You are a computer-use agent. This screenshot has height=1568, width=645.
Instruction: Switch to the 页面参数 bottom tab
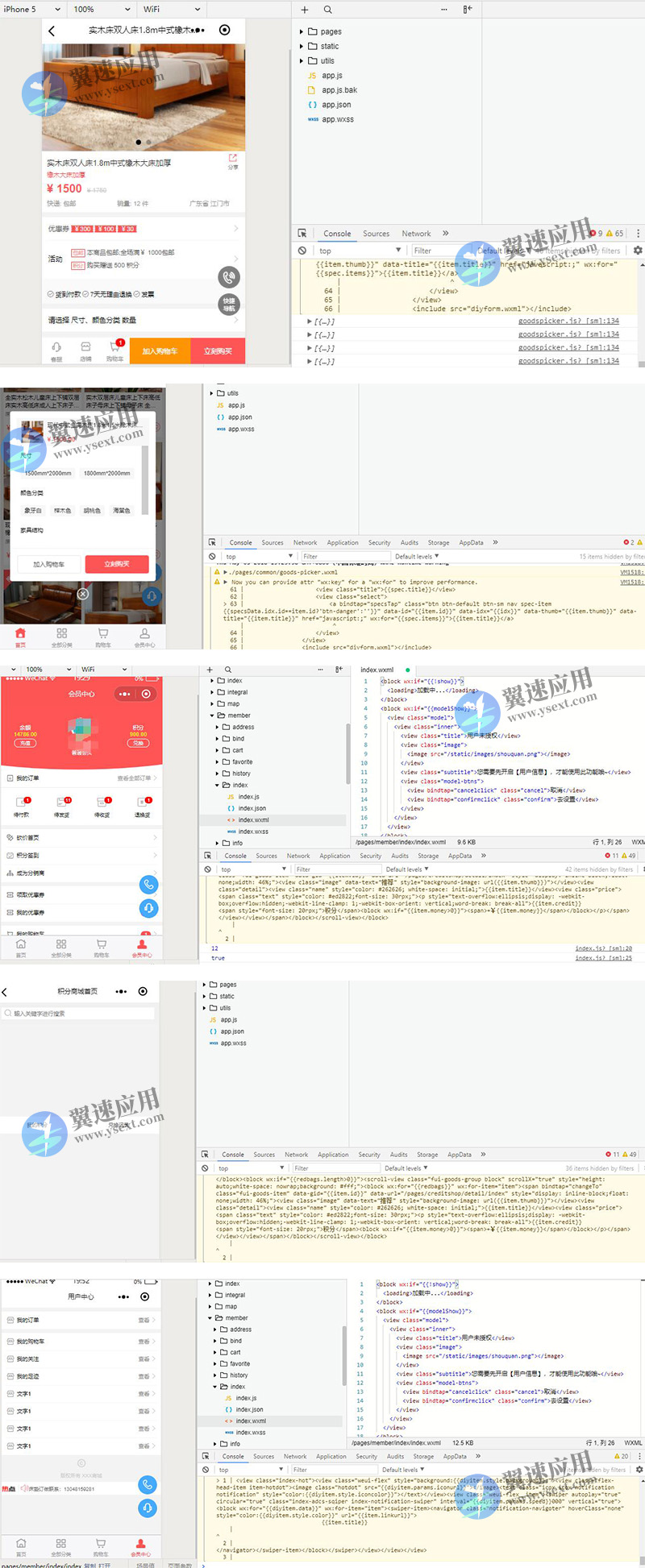[181, 1565]
